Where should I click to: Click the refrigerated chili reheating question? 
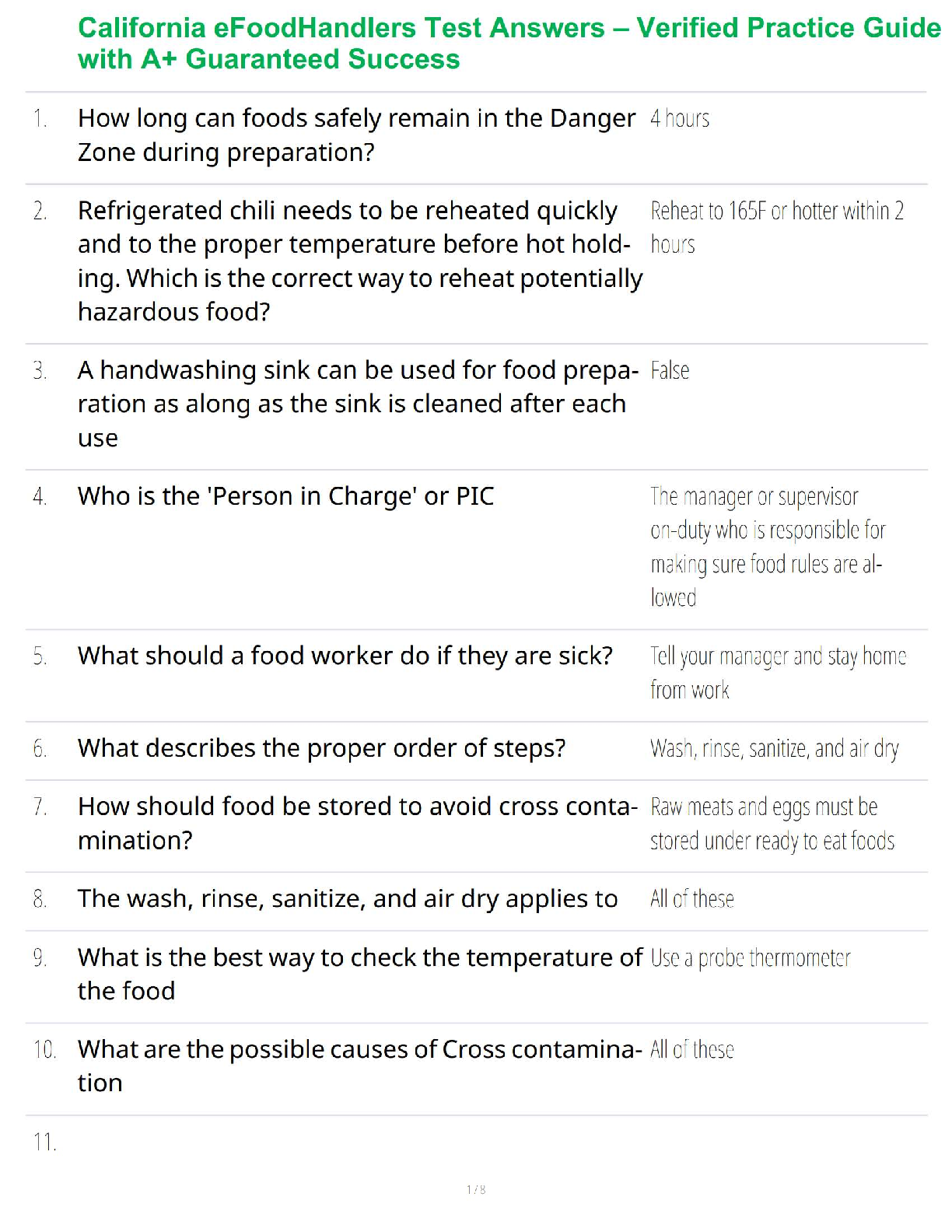pos(359,261)
